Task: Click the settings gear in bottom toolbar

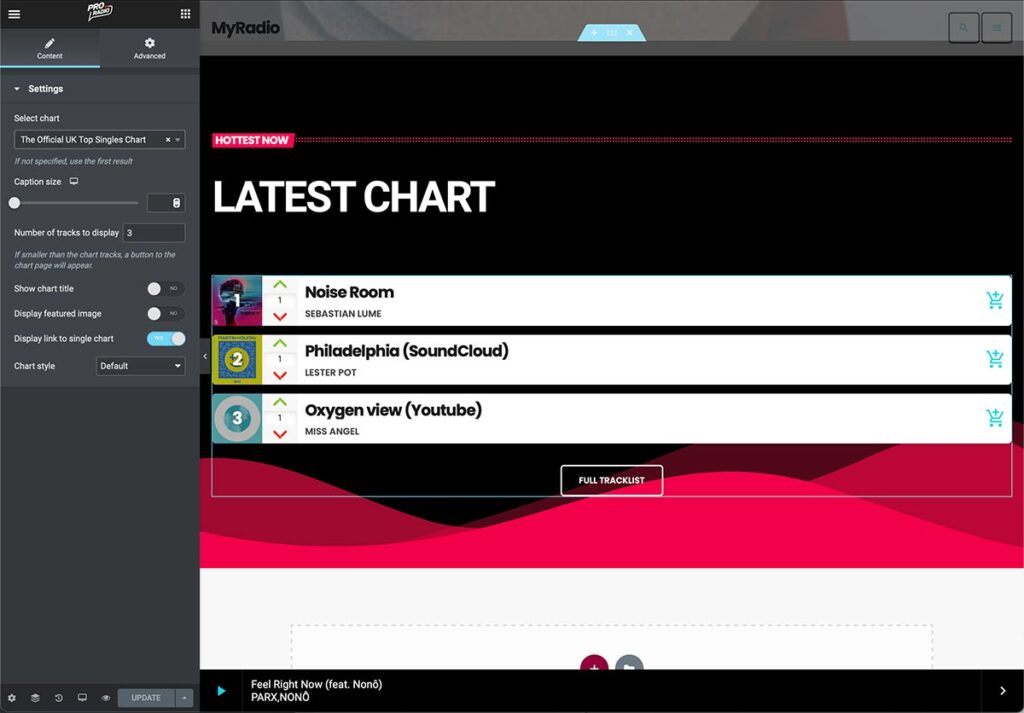Action: 12,698
